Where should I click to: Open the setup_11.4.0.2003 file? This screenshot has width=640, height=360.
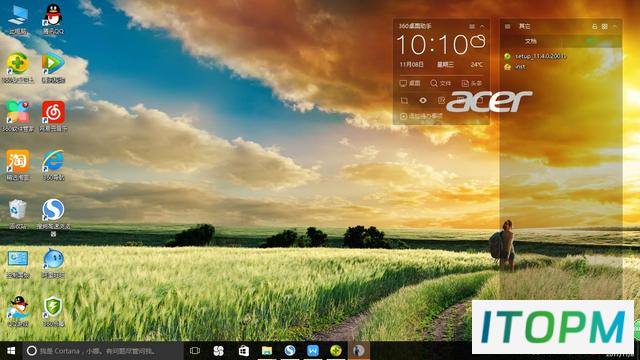pyautogui.click(x=536, y=56)
